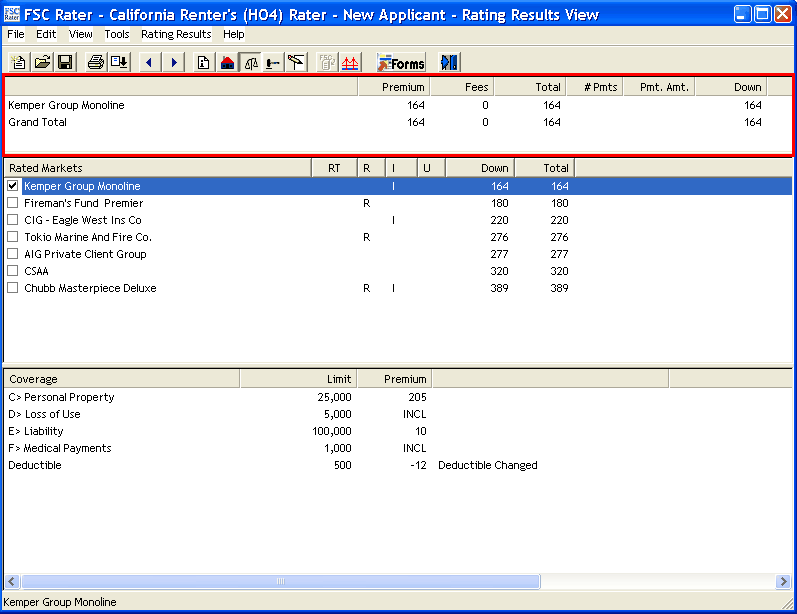Open the applicant info page icon
This screenshot has height=614, width=797.
coord(203,63)
